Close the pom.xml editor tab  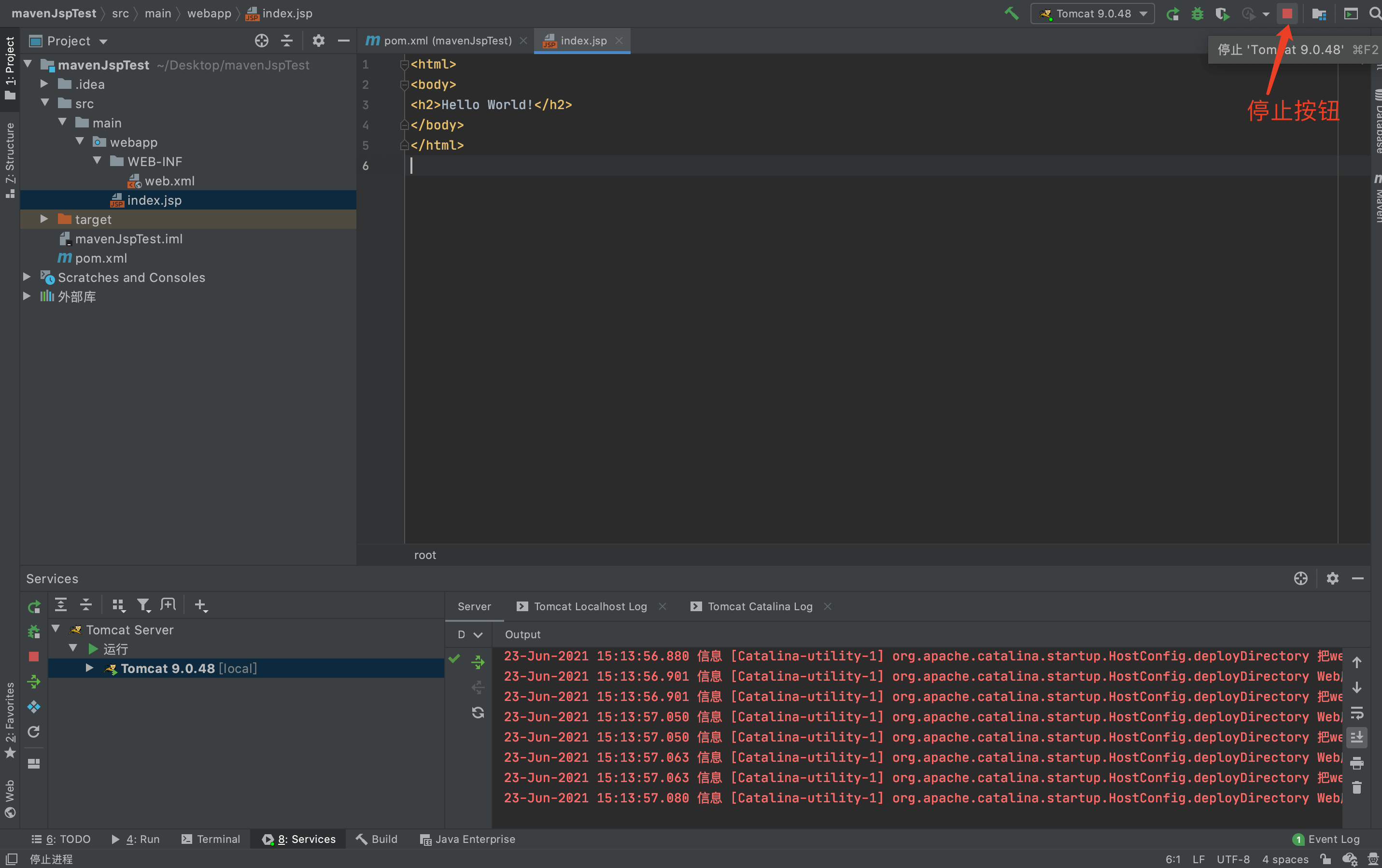point(523,41)
